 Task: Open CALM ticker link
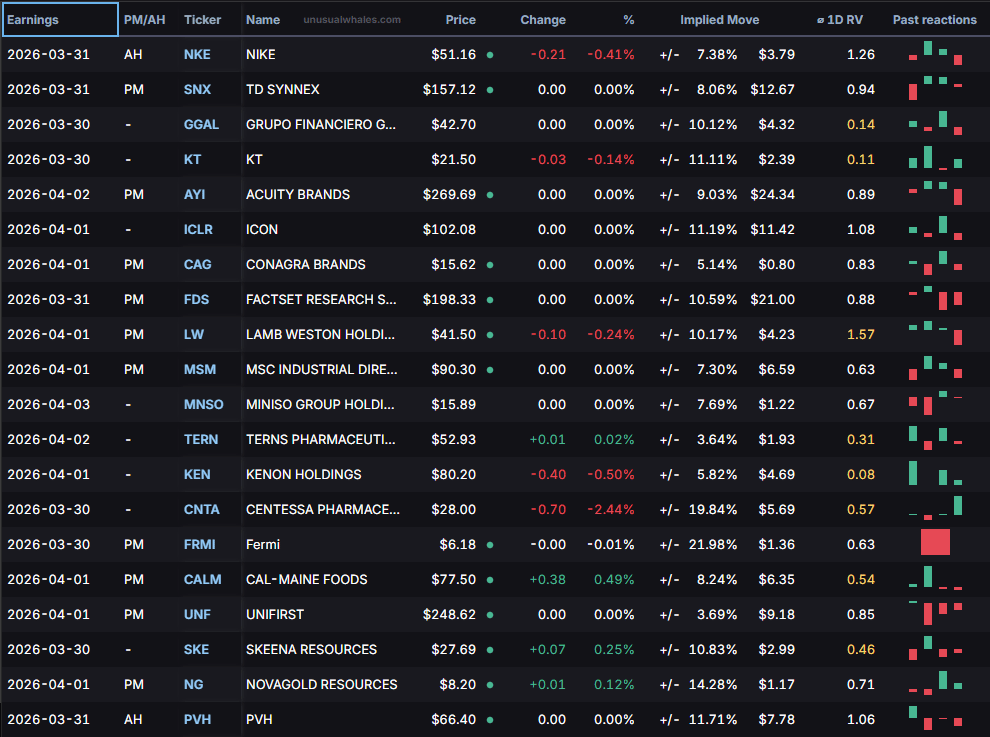point(202,579)
